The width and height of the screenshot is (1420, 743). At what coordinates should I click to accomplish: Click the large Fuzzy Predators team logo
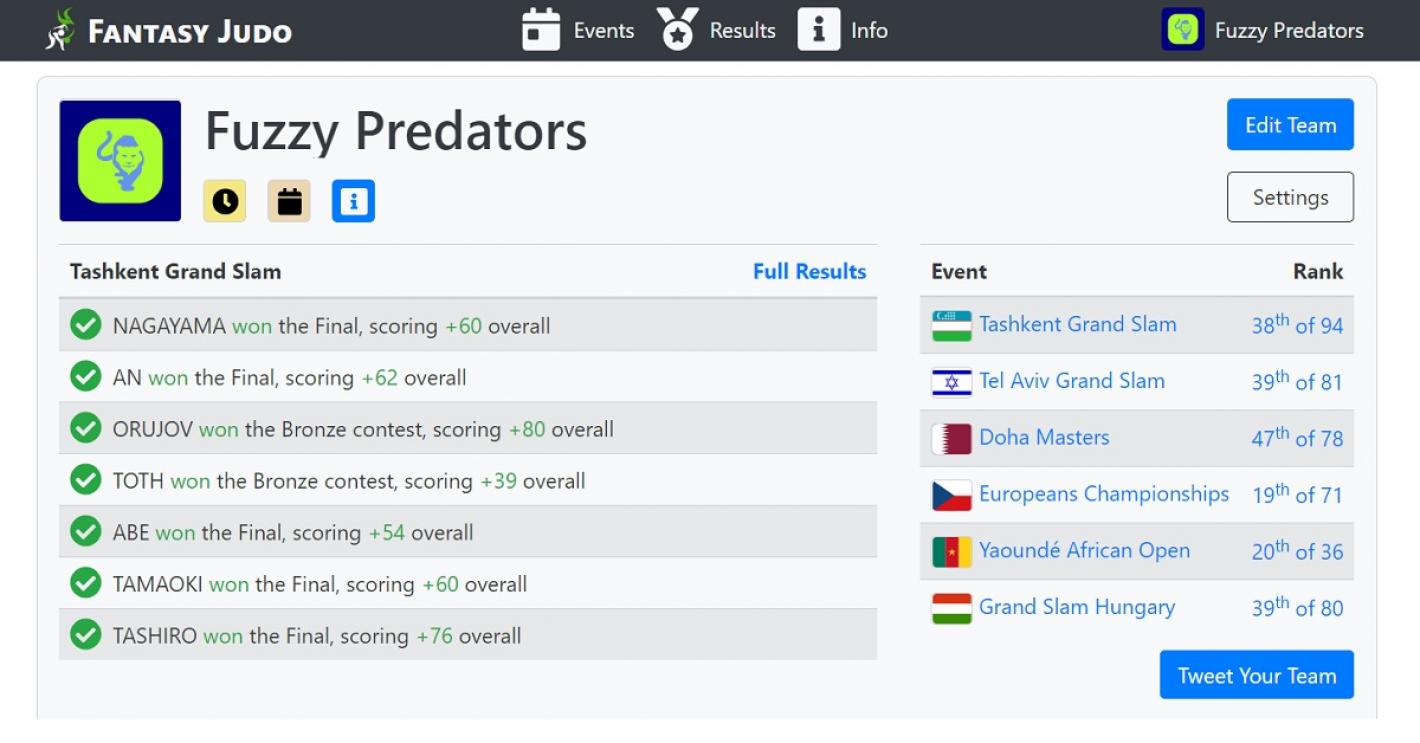[120, 161]
